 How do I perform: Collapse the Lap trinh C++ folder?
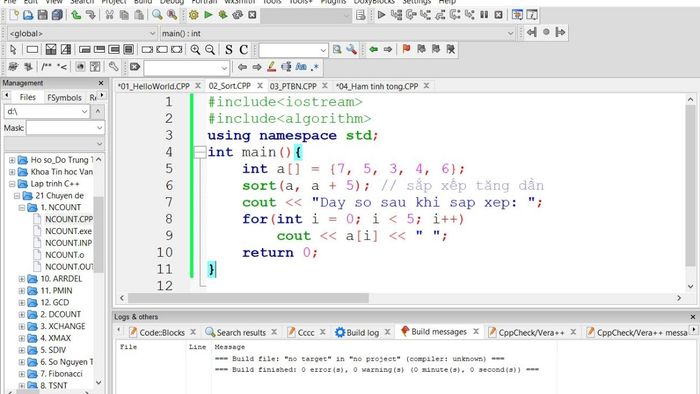[12, 184]
